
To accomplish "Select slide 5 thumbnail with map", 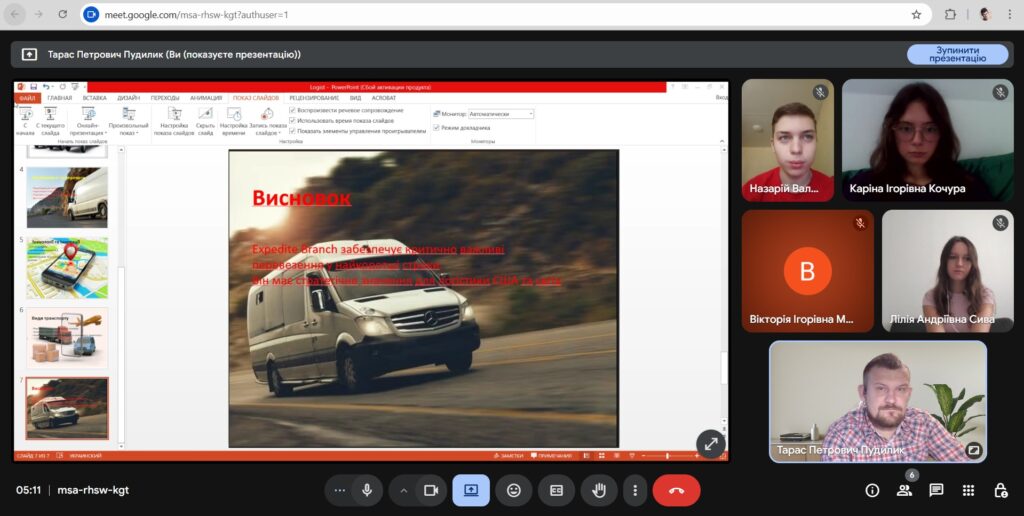I will 67,267.
